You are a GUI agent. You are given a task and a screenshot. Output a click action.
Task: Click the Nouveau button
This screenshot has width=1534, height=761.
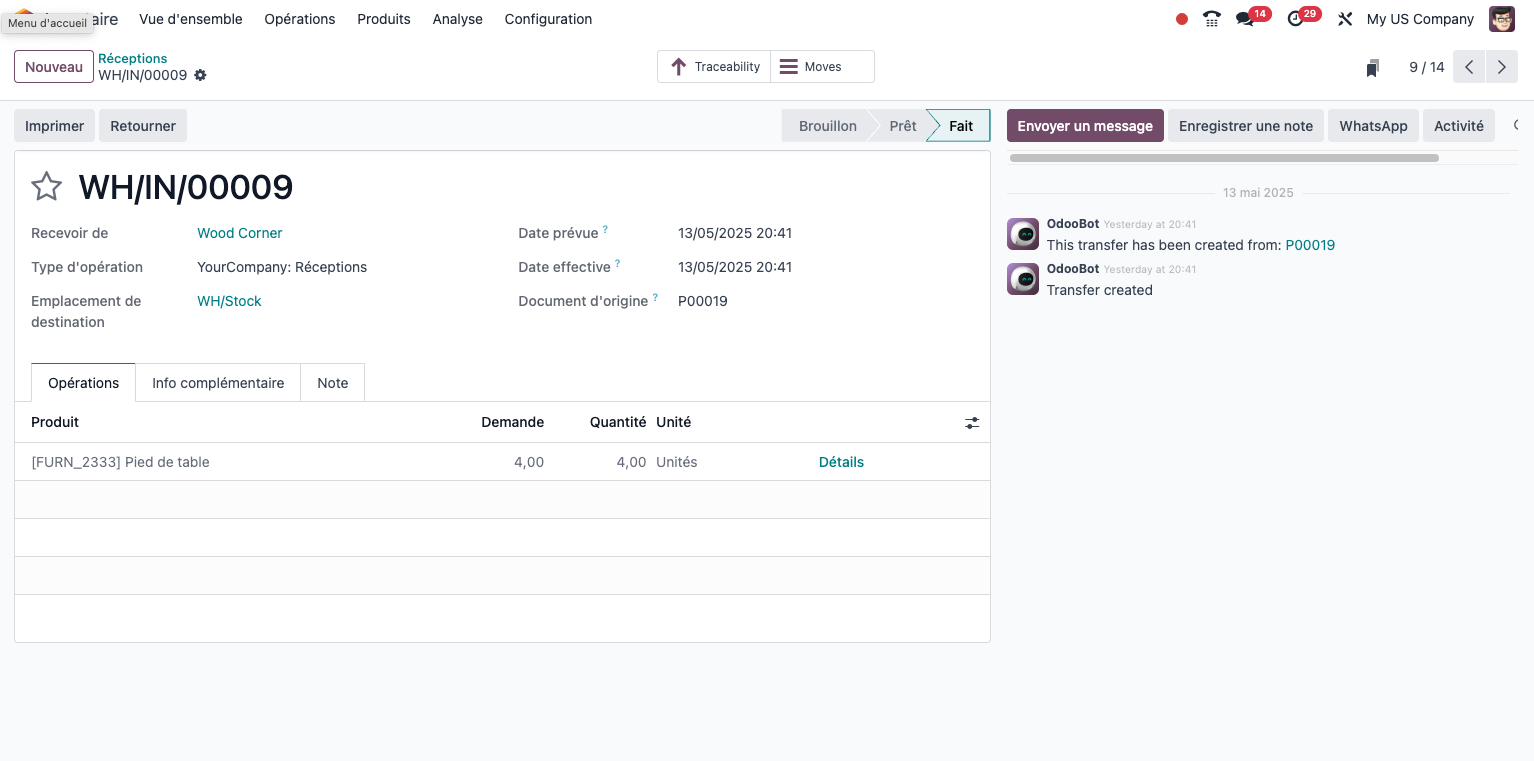(x=54, y=67)
